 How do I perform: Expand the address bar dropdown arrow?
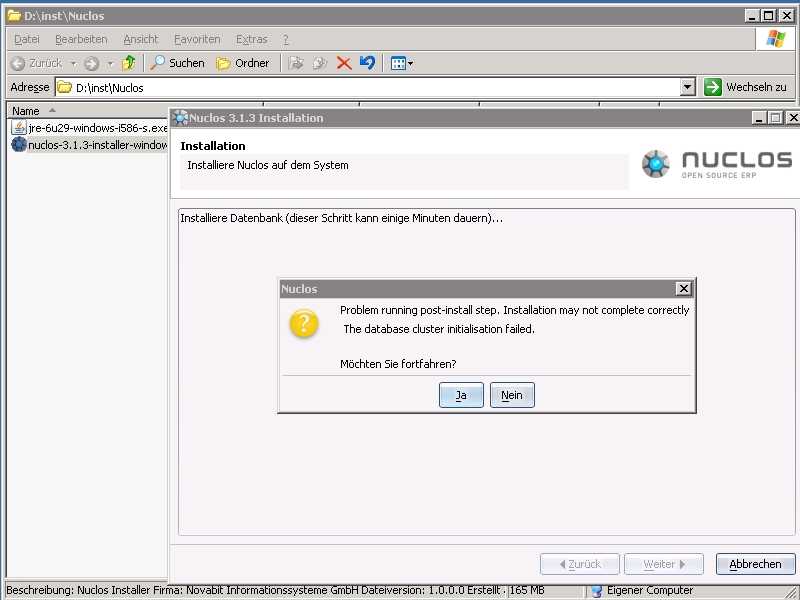pyautogui.click(x=688, y=87)
